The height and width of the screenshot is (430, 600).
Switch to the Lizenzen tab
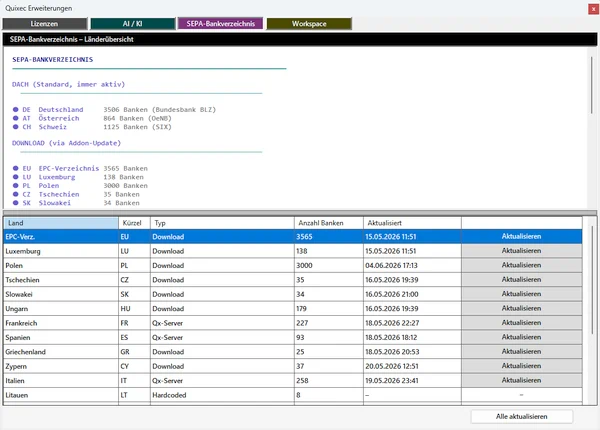coord(45,24)
